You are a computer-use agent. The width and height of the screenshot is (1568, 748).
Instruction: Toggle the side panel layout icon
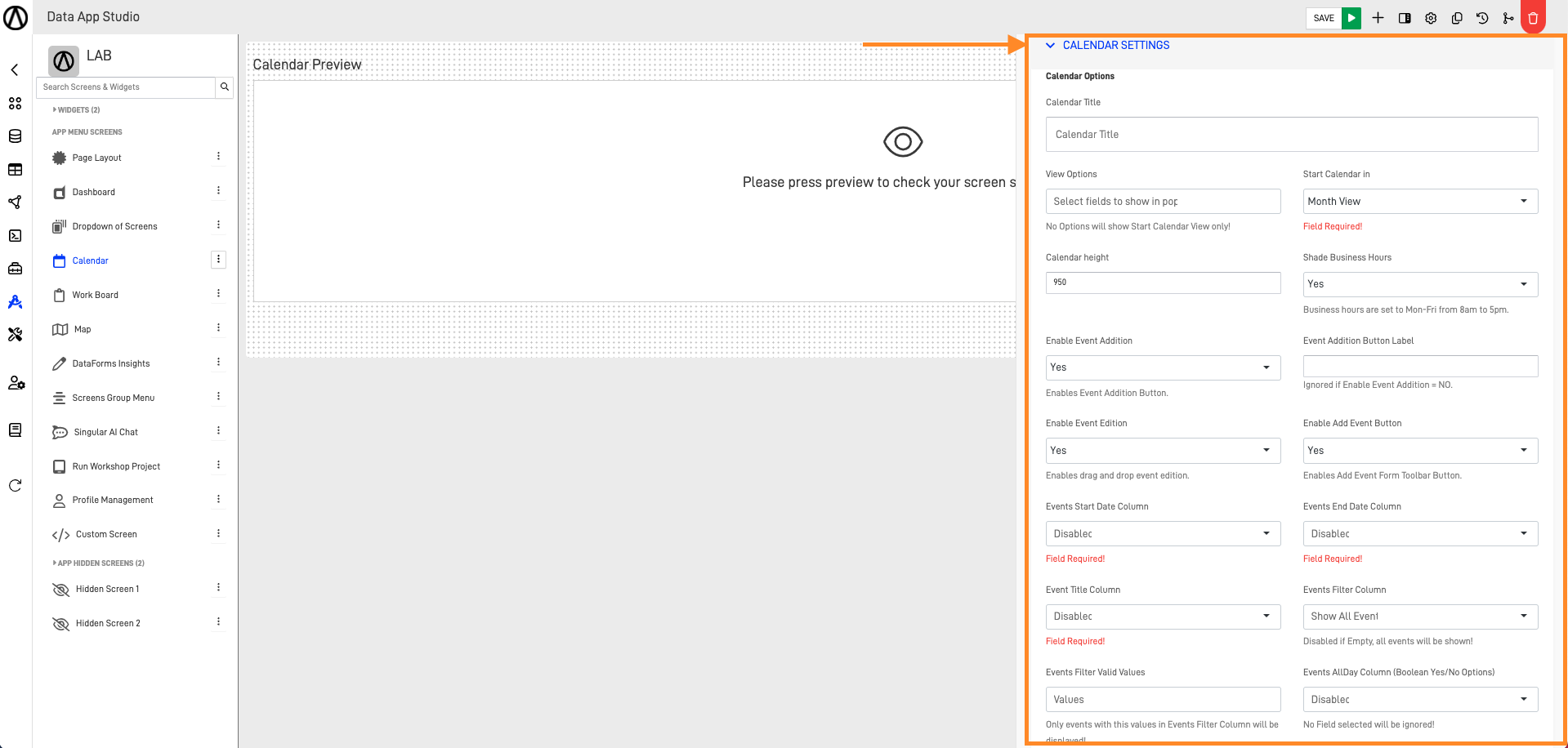[x=1405, y=18]
